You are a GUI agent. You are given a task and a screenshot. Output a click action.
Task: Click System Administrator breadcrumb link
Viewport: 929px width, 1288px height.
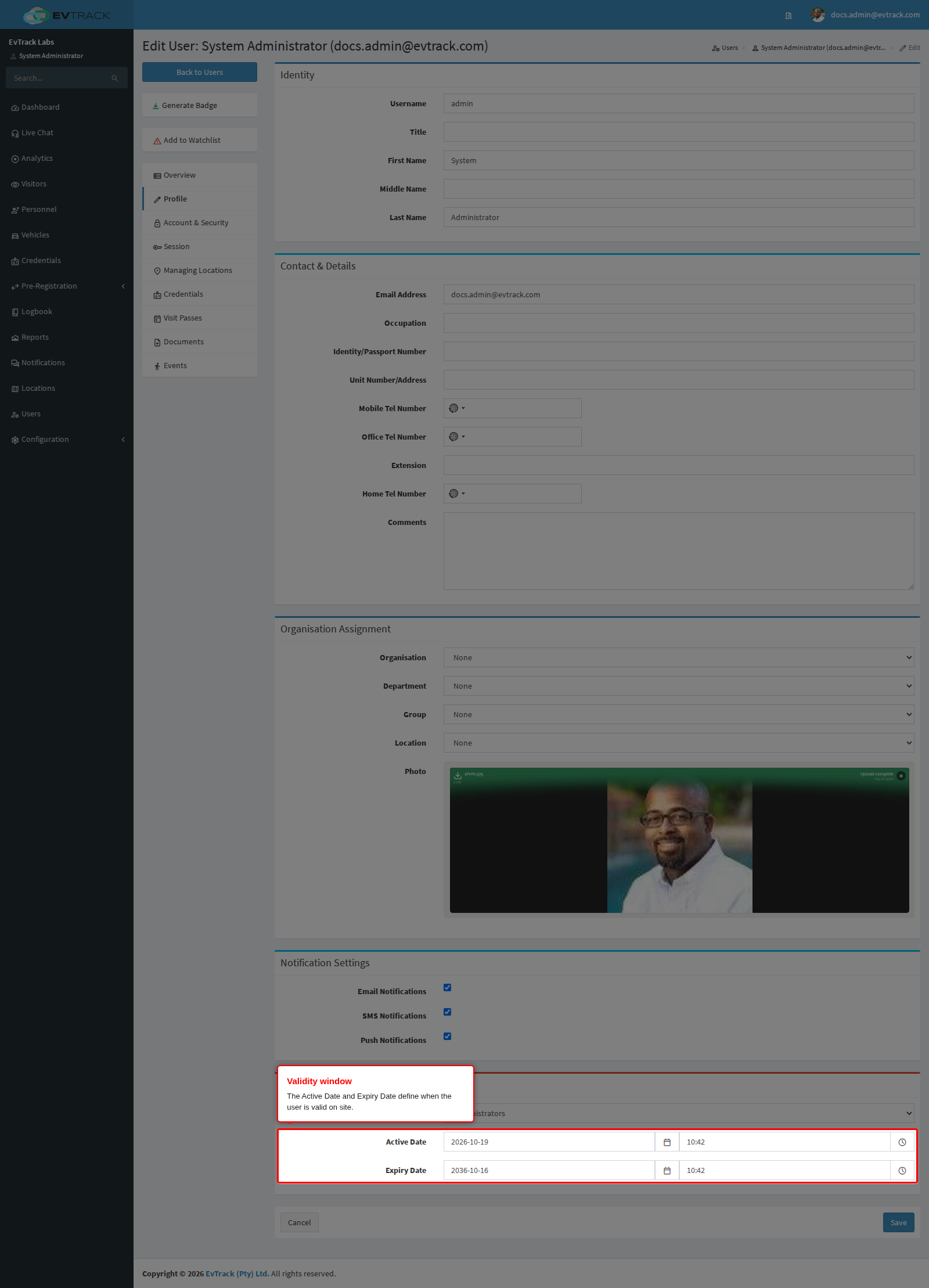819,48
